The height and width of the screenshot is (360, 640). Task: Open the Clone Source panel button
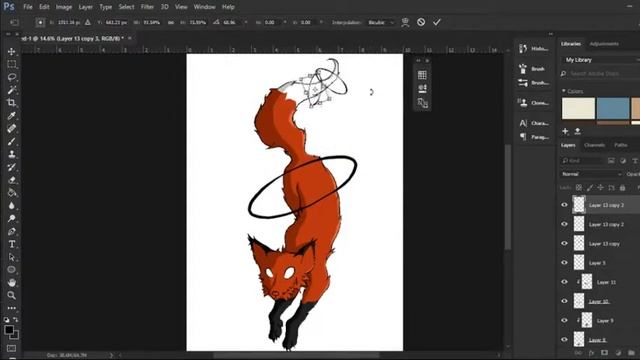pyautogui.click(x=533, y=102)
